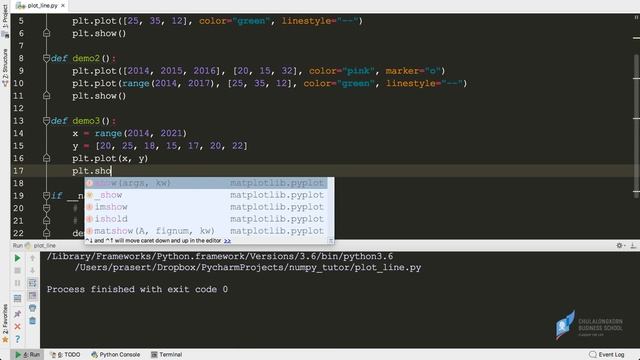Toggle scroll to end in the Run console

pos(33,295)
